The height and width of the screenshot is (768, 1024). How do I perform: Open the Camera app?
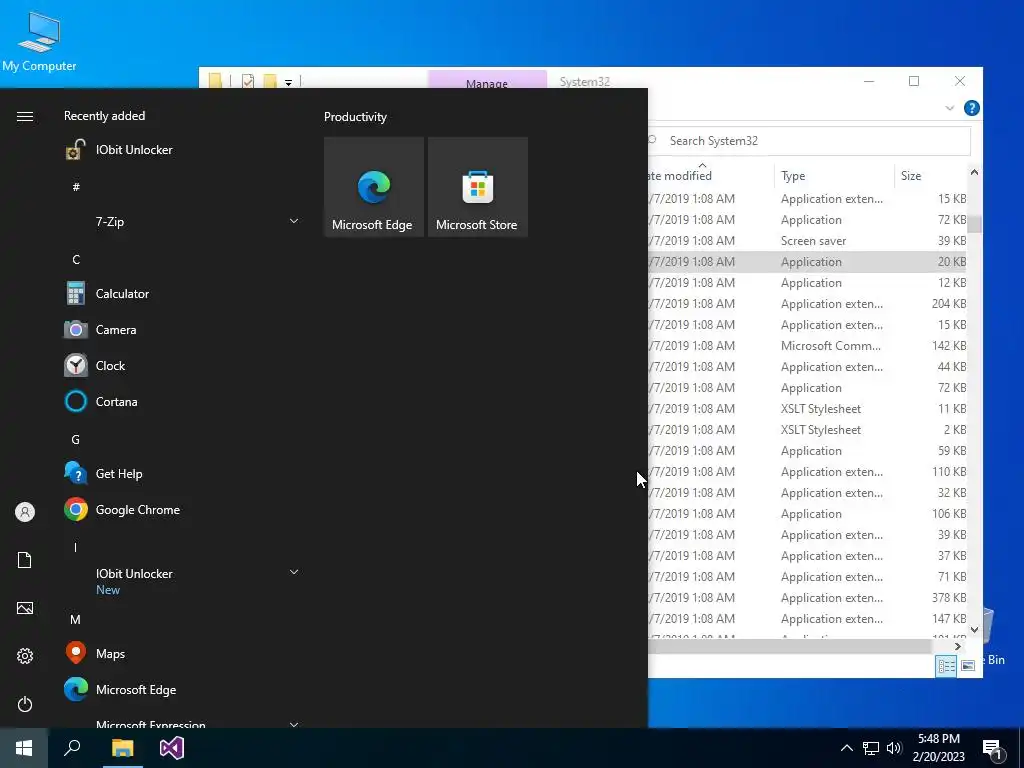click(x=180, y=330)
